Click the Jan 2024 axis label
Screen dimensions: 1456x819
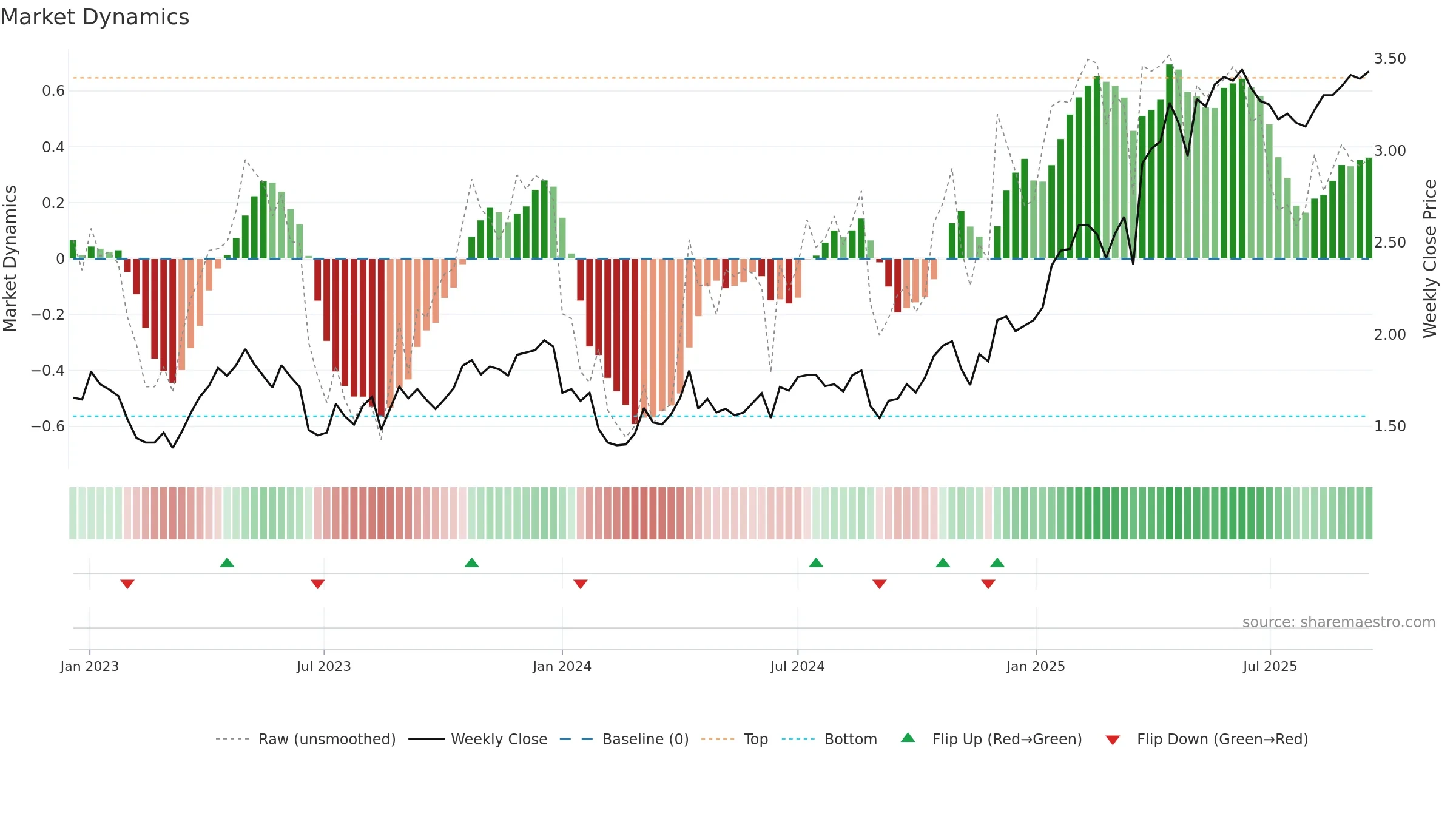[562, 666]
